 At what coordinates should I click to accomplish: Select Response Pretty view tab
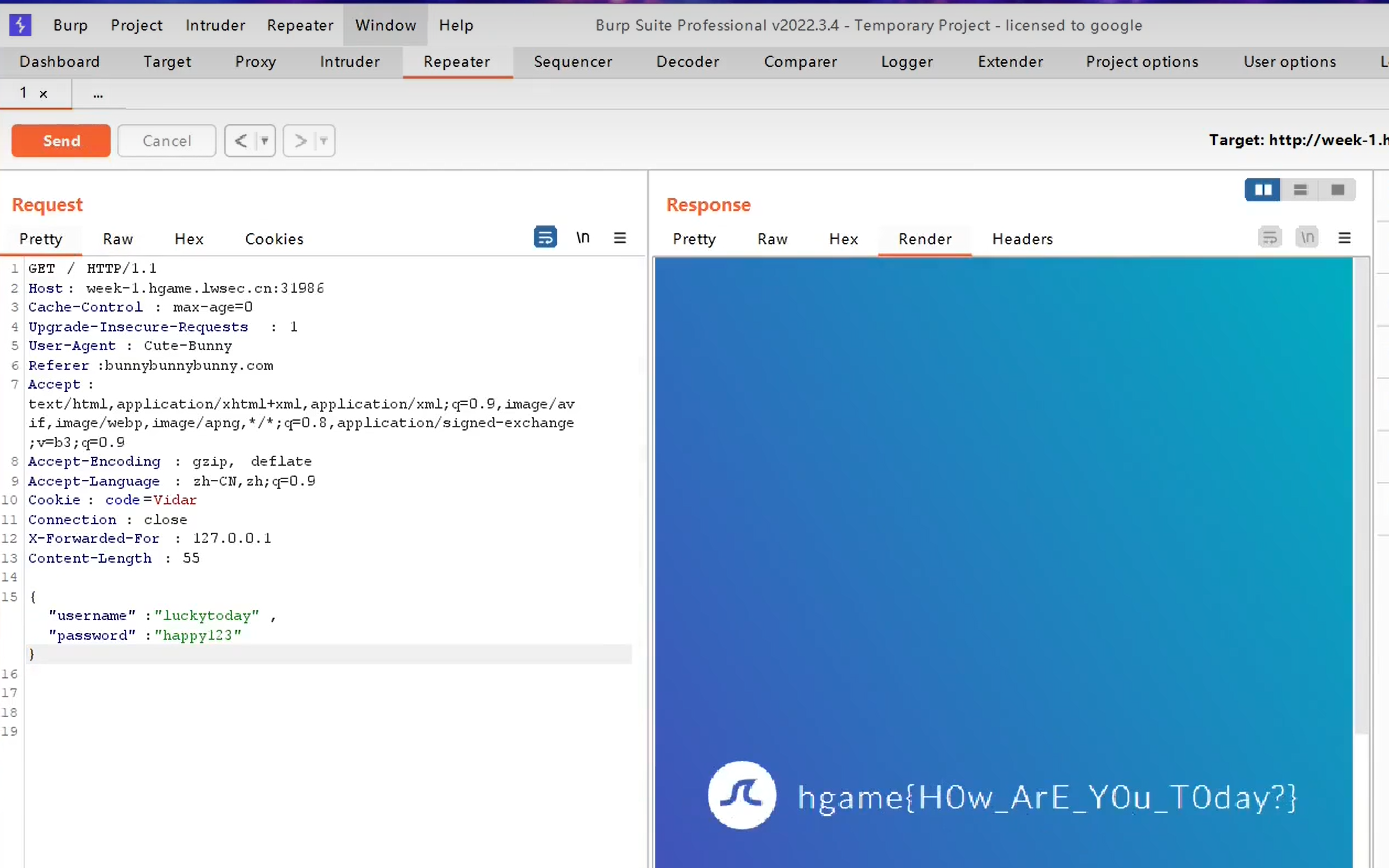tap(695, 239)
